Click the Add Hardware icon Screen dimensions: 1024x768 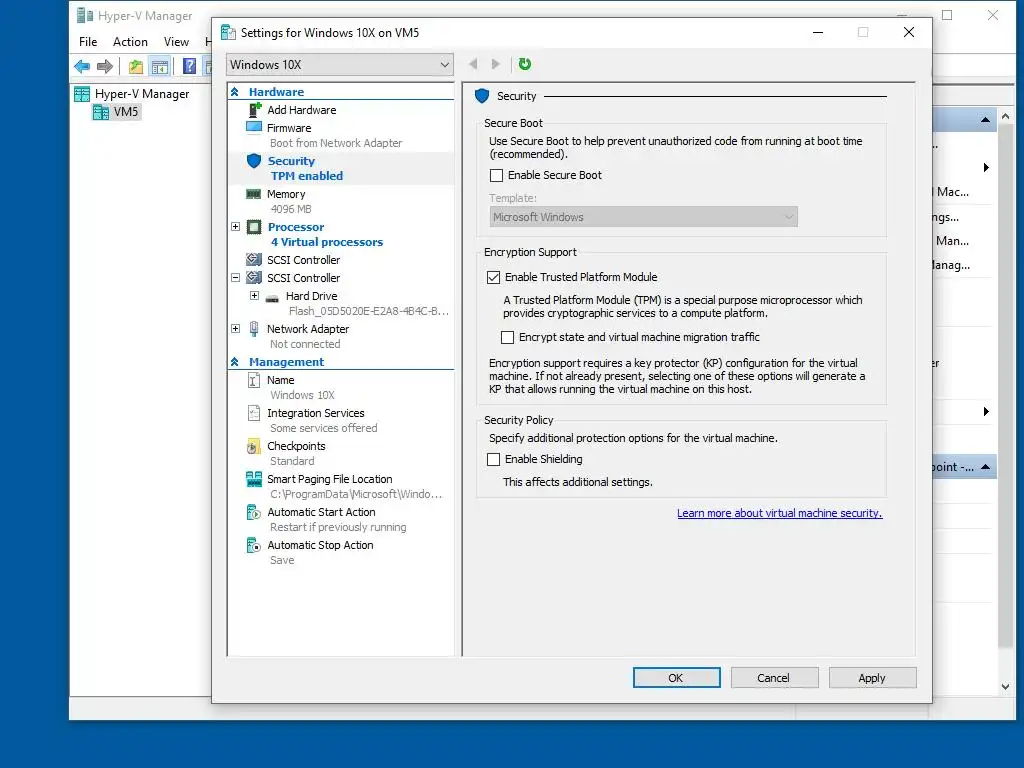tap(255, 110)
